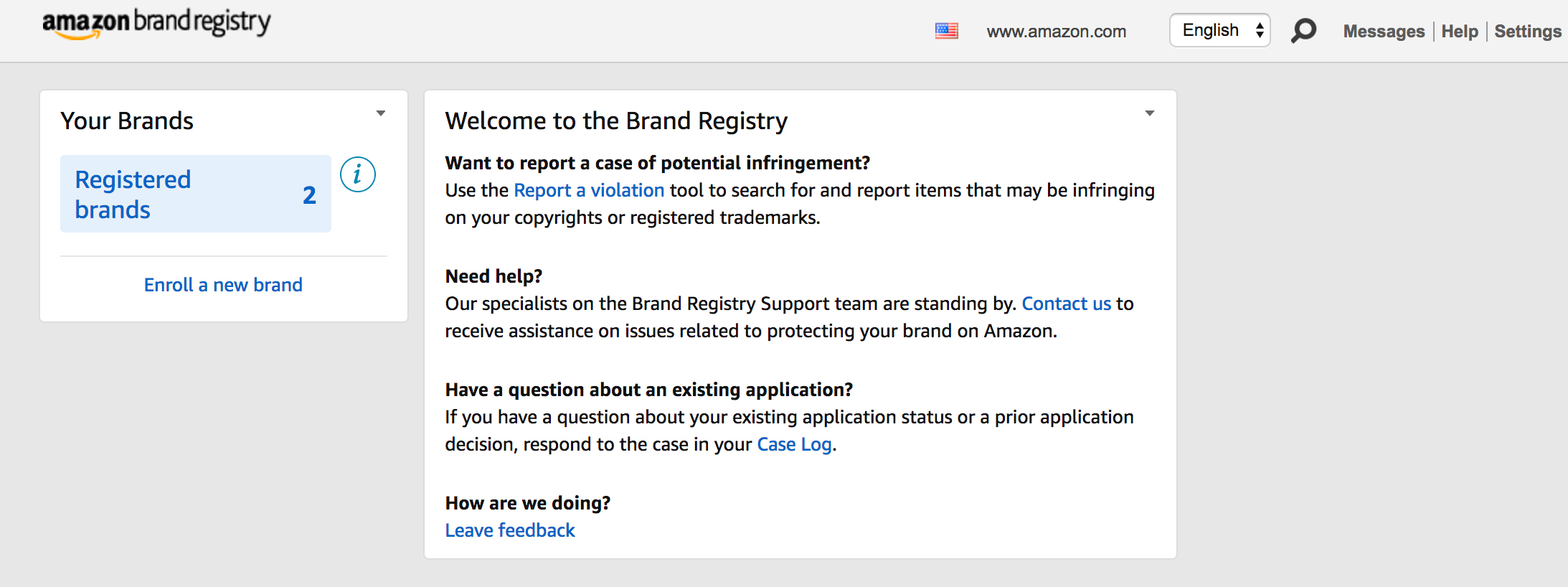
Task: Click the registered brands count number 2
Action: pyautogui.click(x=309, y=195)
